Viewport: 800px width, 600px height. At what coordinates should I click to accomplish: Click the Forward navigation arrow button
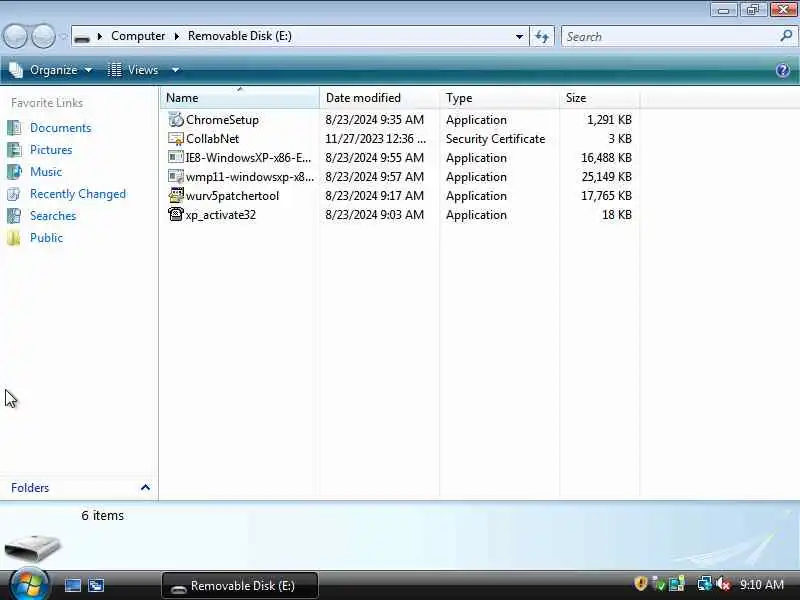coord(43,36)
